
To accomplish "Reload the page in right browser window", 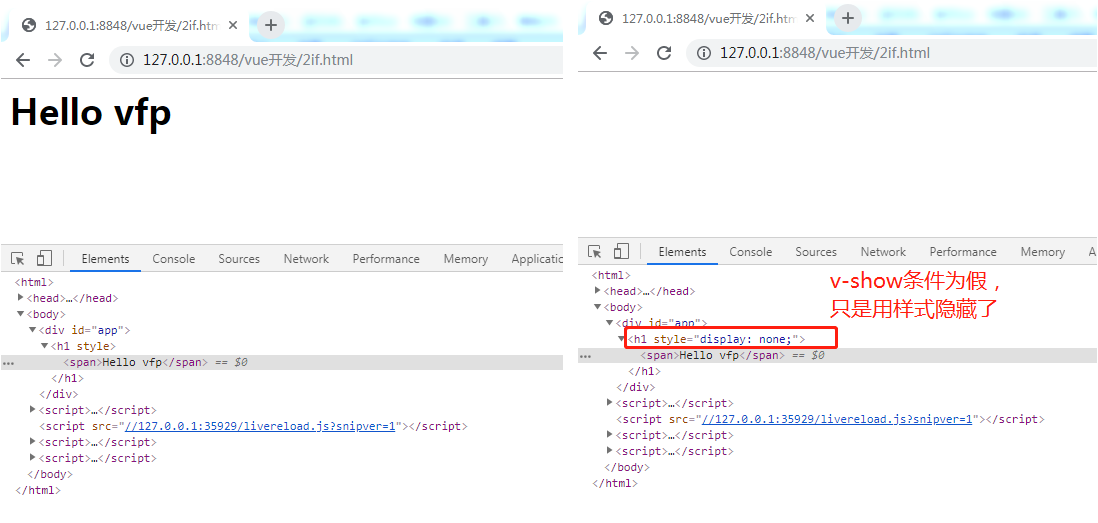I will [664, 53].
